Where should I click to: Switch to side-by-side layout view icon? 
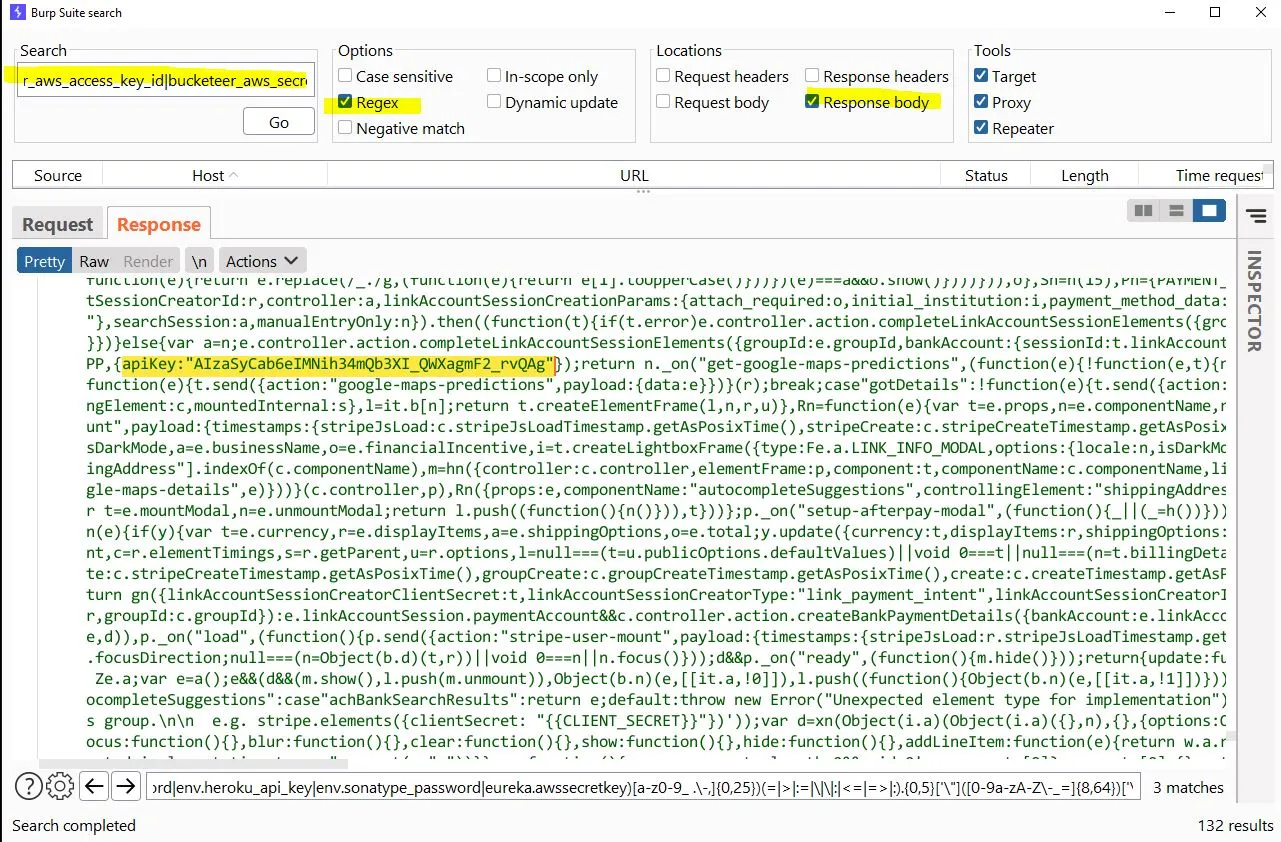pyautogui.click(x=1143, y=211)
